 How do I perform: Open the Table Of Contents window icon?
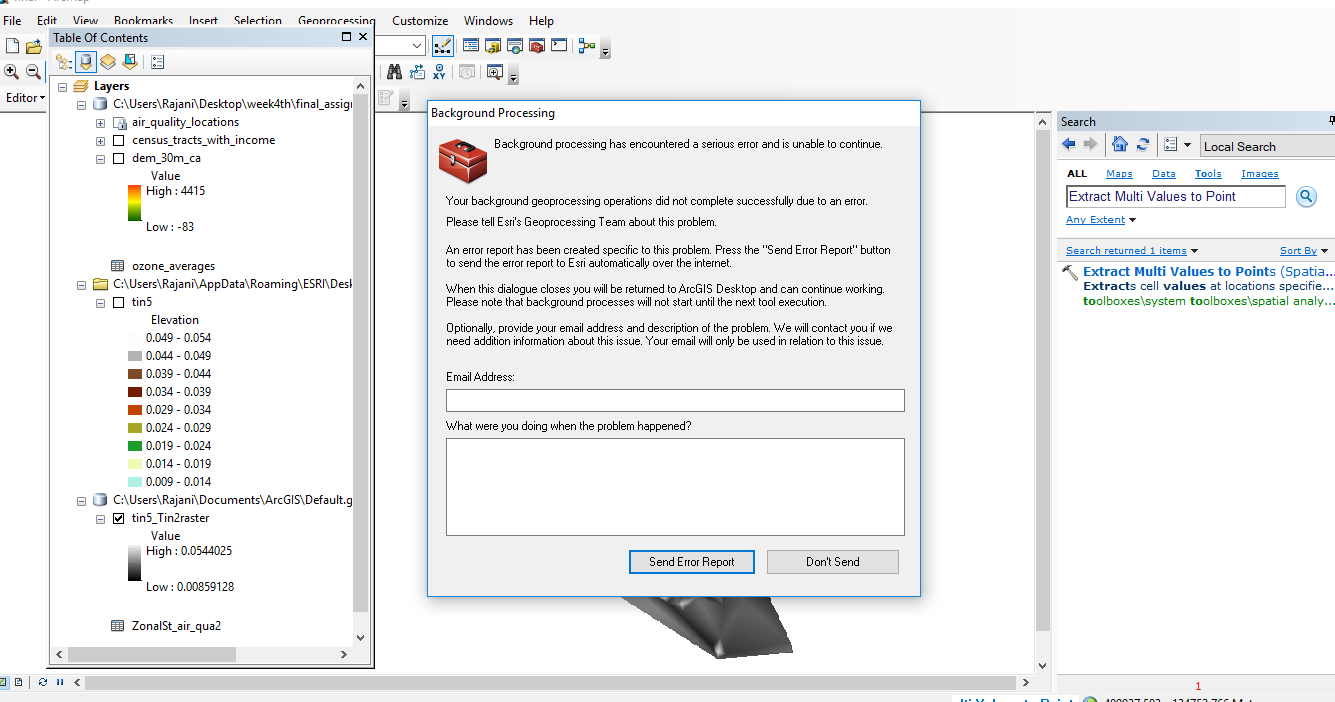(470, 46)
